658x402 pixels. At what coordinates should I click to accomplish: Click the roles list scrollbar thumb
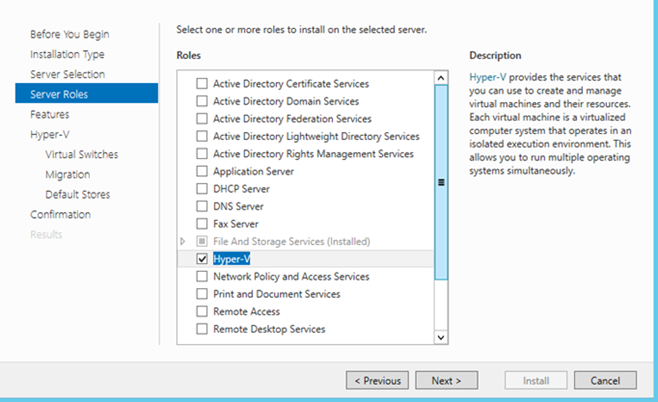point(441,182)
